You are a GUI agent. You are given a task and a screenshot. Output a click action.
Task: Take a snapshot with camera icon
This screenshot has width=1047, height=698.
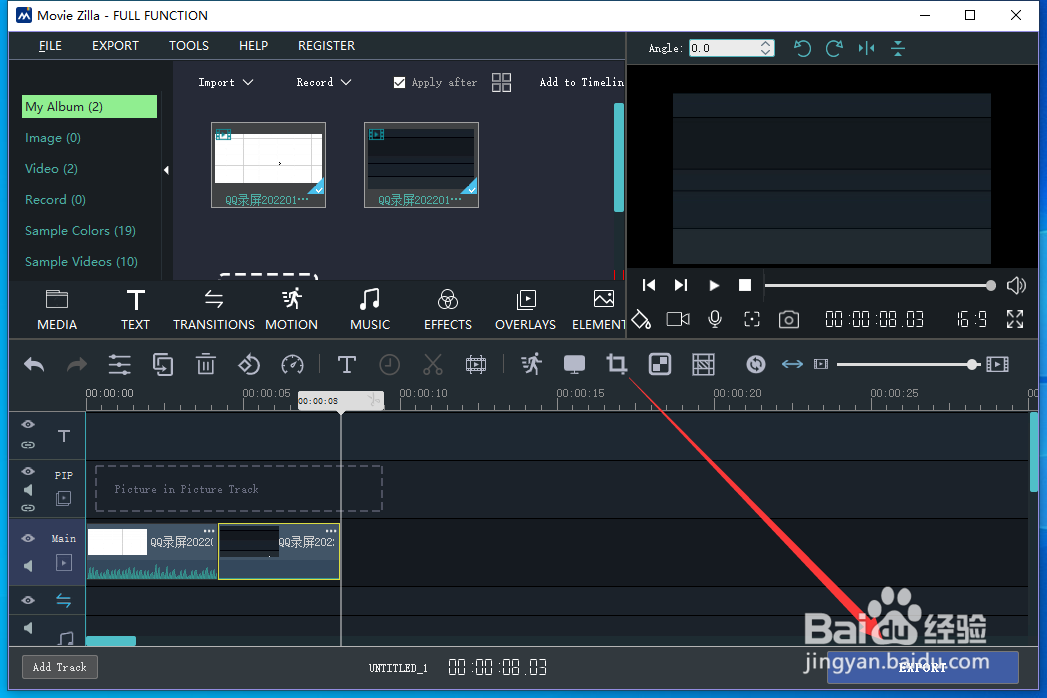click(789, 319)
